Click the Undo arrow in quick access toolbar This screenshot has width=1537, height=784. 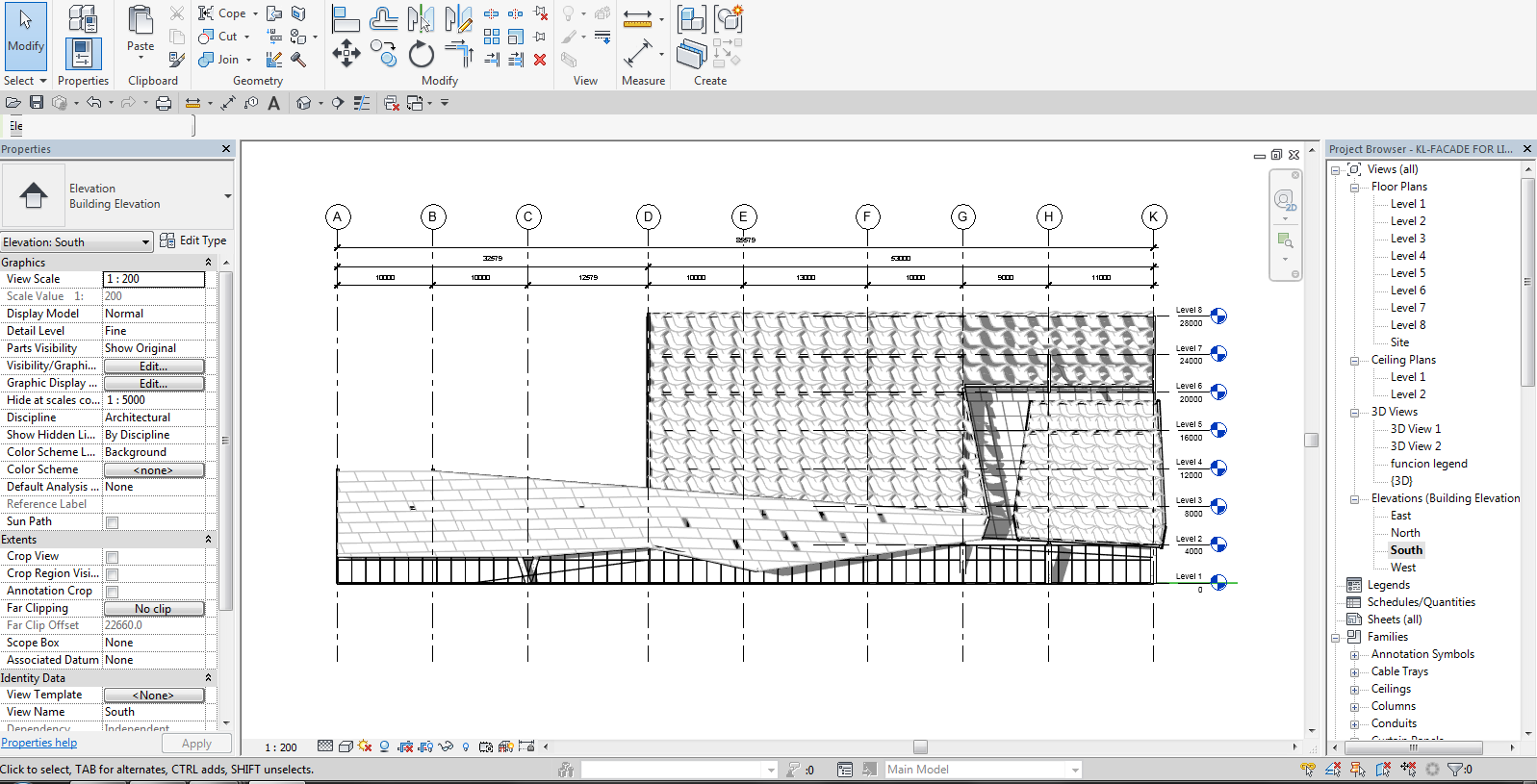click(x=93, y=103)
